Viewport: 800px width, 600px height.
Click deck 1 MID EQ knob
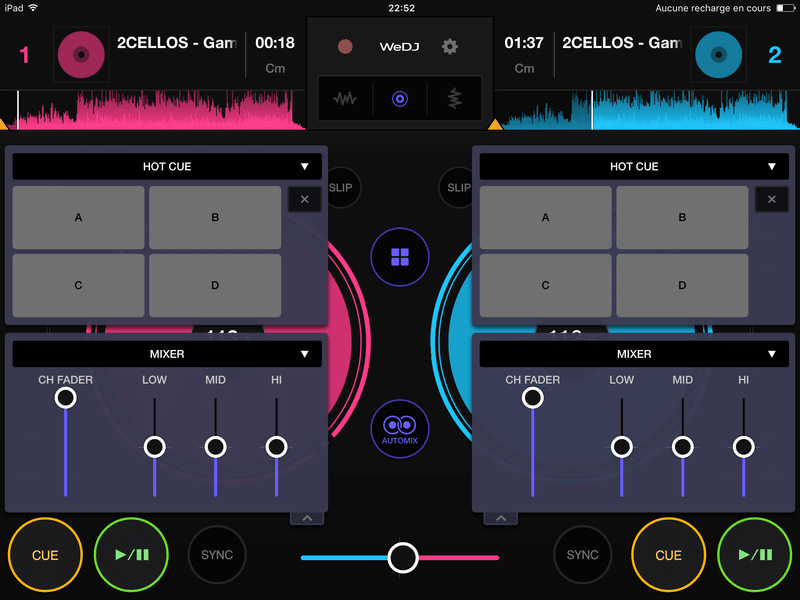tap(215, 447)
